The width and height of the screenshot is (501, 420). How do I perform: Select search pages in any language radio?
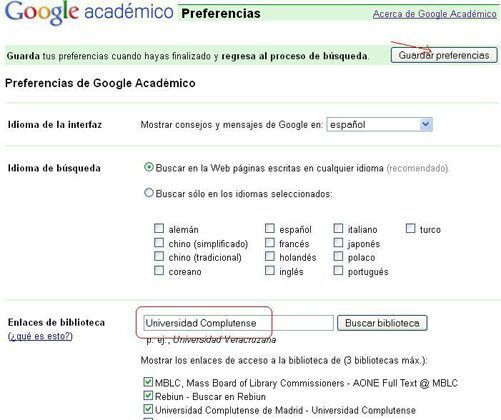pyautogui.click(x=149, y=167)
